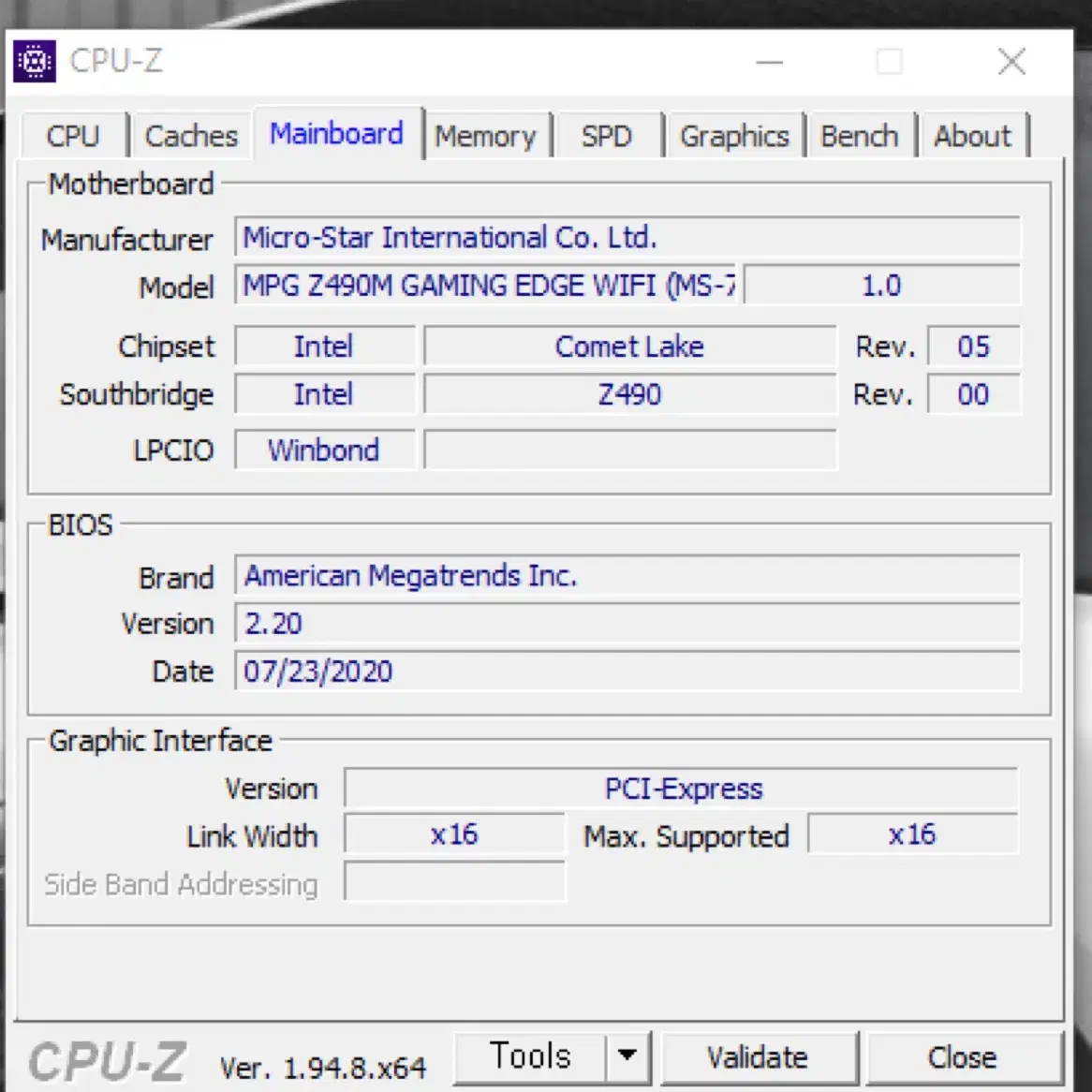This screenshot has height=1092, width=1092.
Task: Click the PCI-Express version field
Action: (x=682, y=789)
